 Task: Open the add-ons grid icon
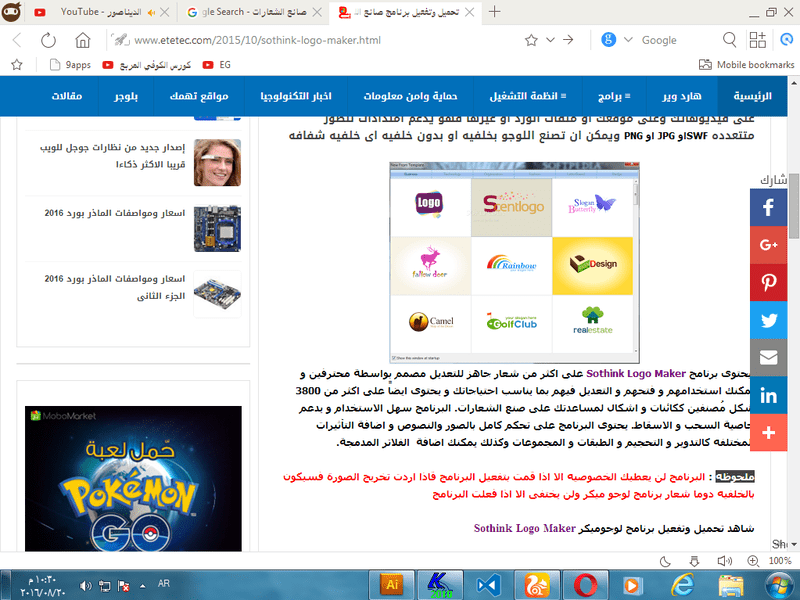[758, 40]
